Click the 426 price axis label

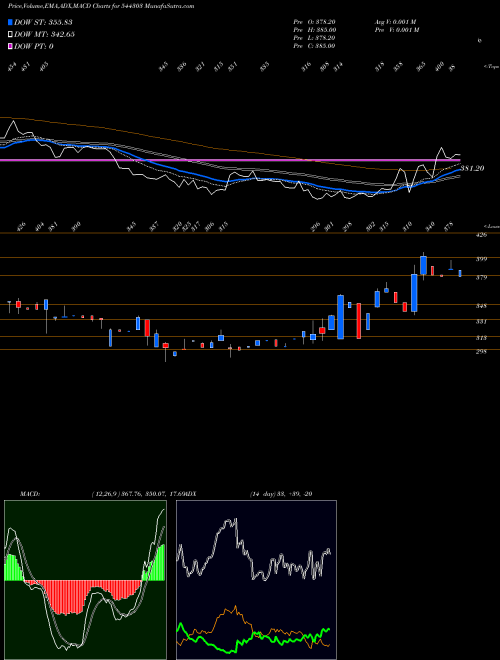(x=481, y=235)
